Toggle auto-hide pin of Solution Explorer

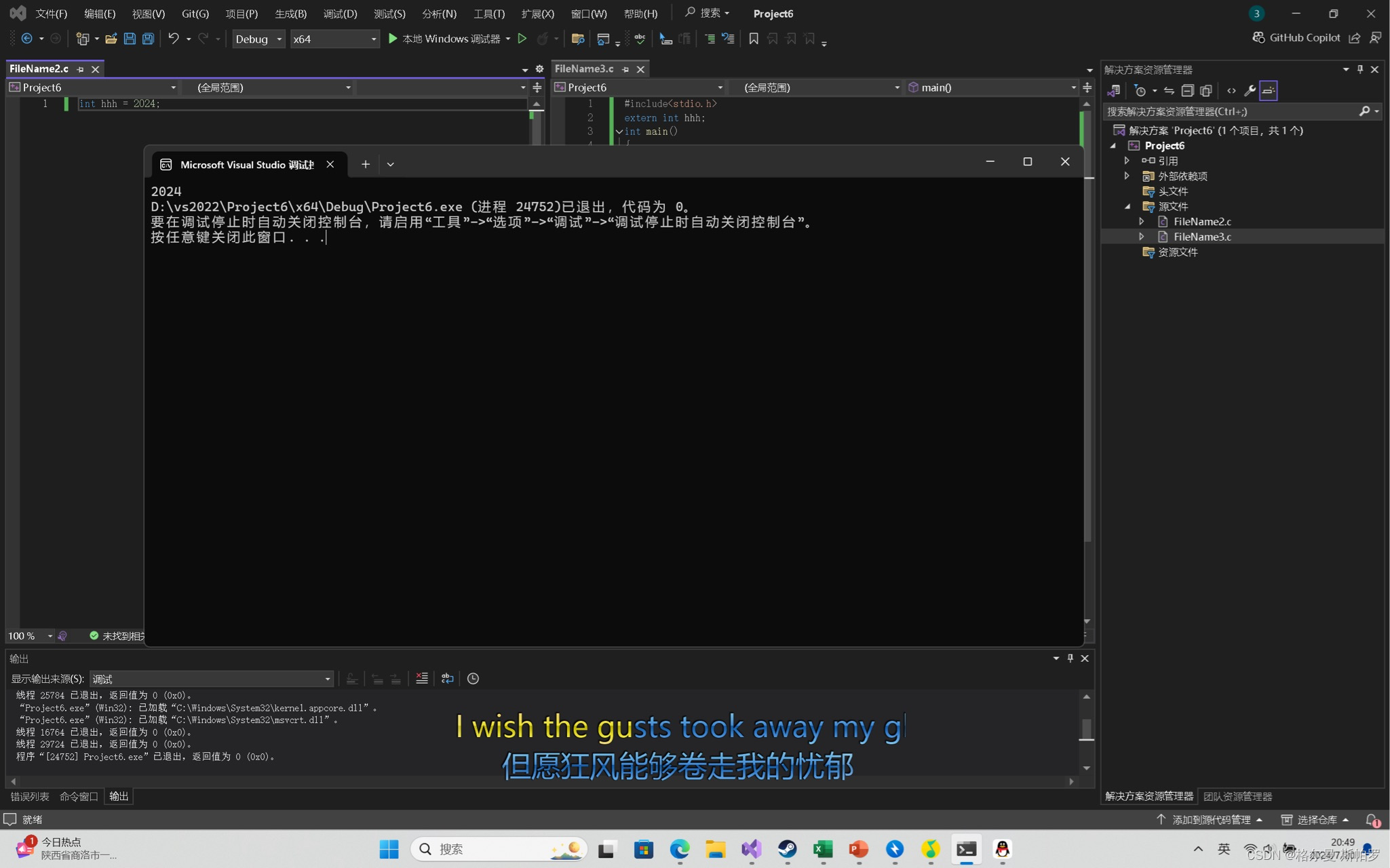(x=1360, y=69)
